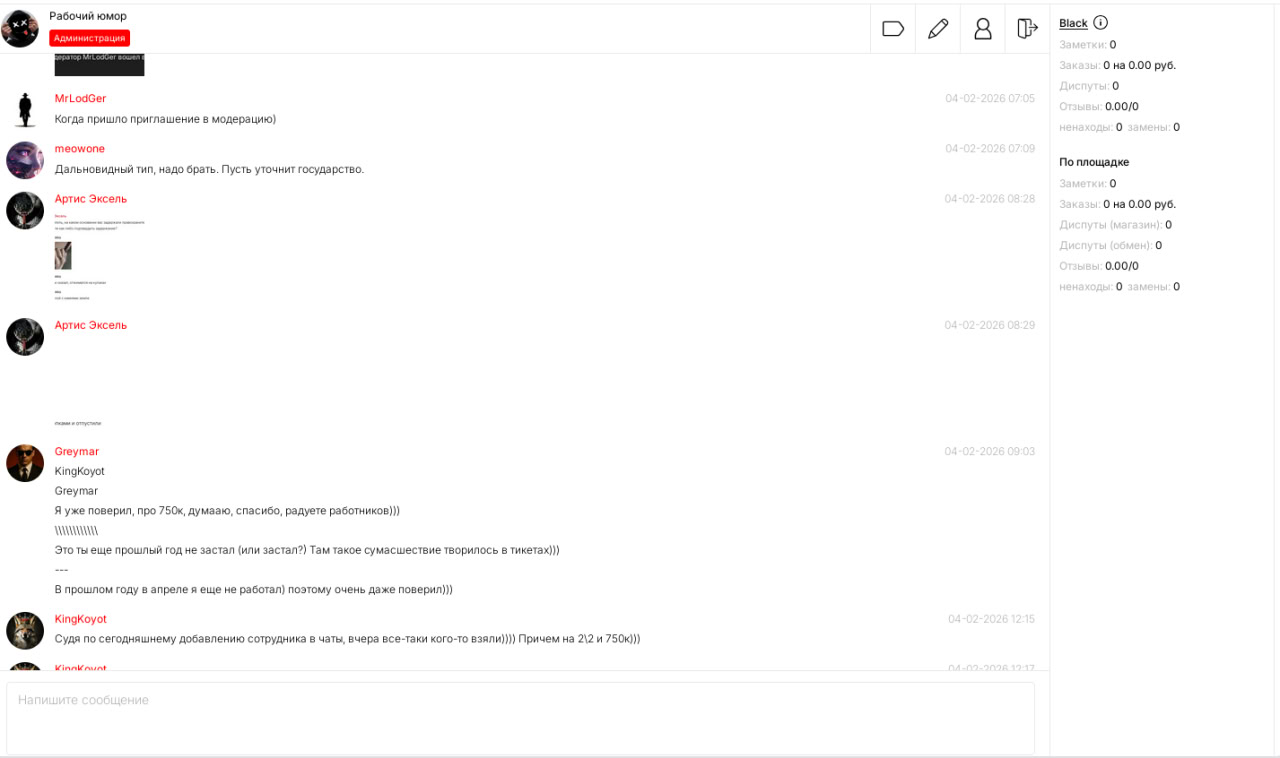Click the exit door icon to leave chat

[x=1027, y=29]
